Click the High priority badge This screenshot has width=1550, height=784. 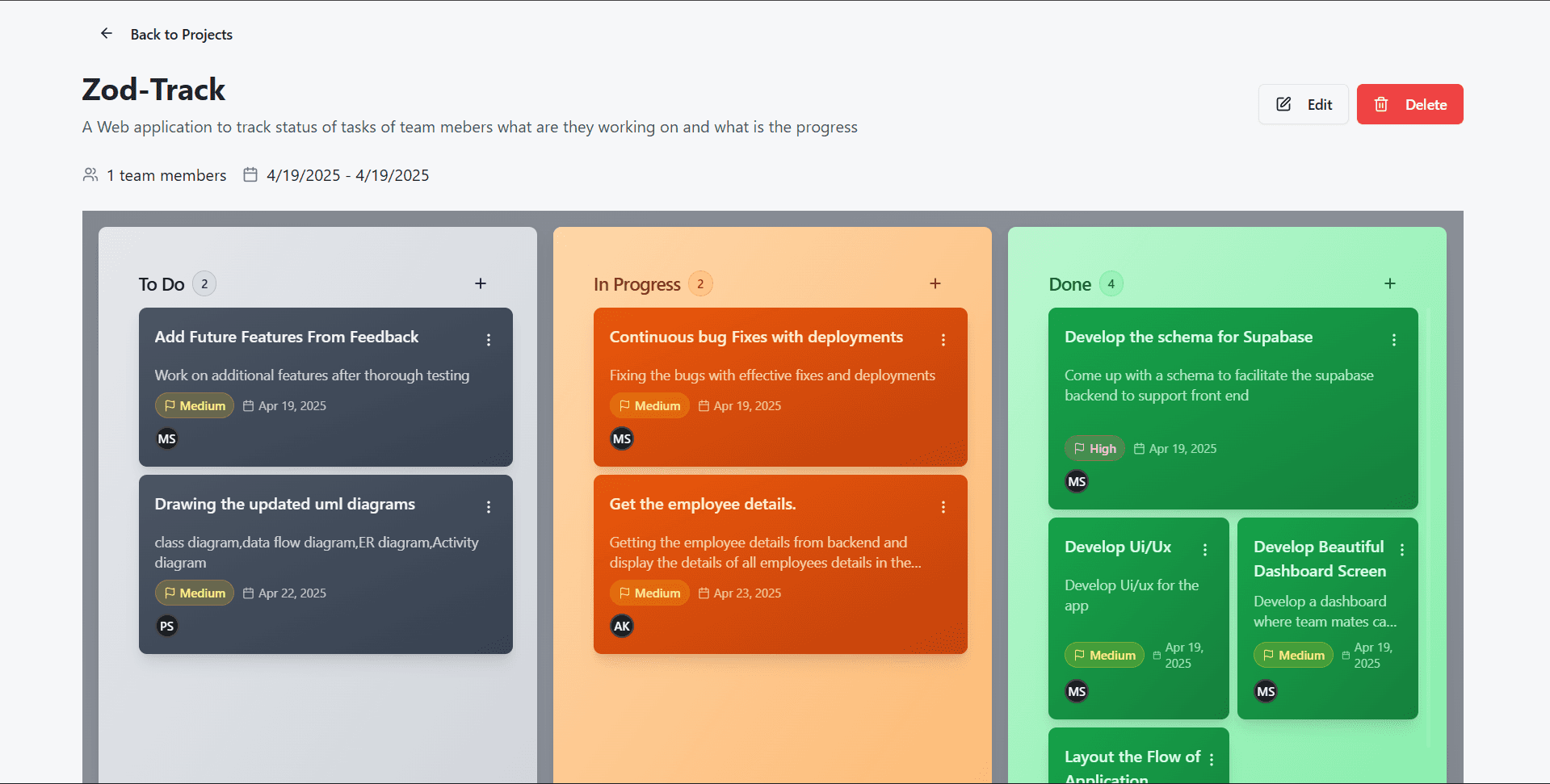(x=1094, y=448)
